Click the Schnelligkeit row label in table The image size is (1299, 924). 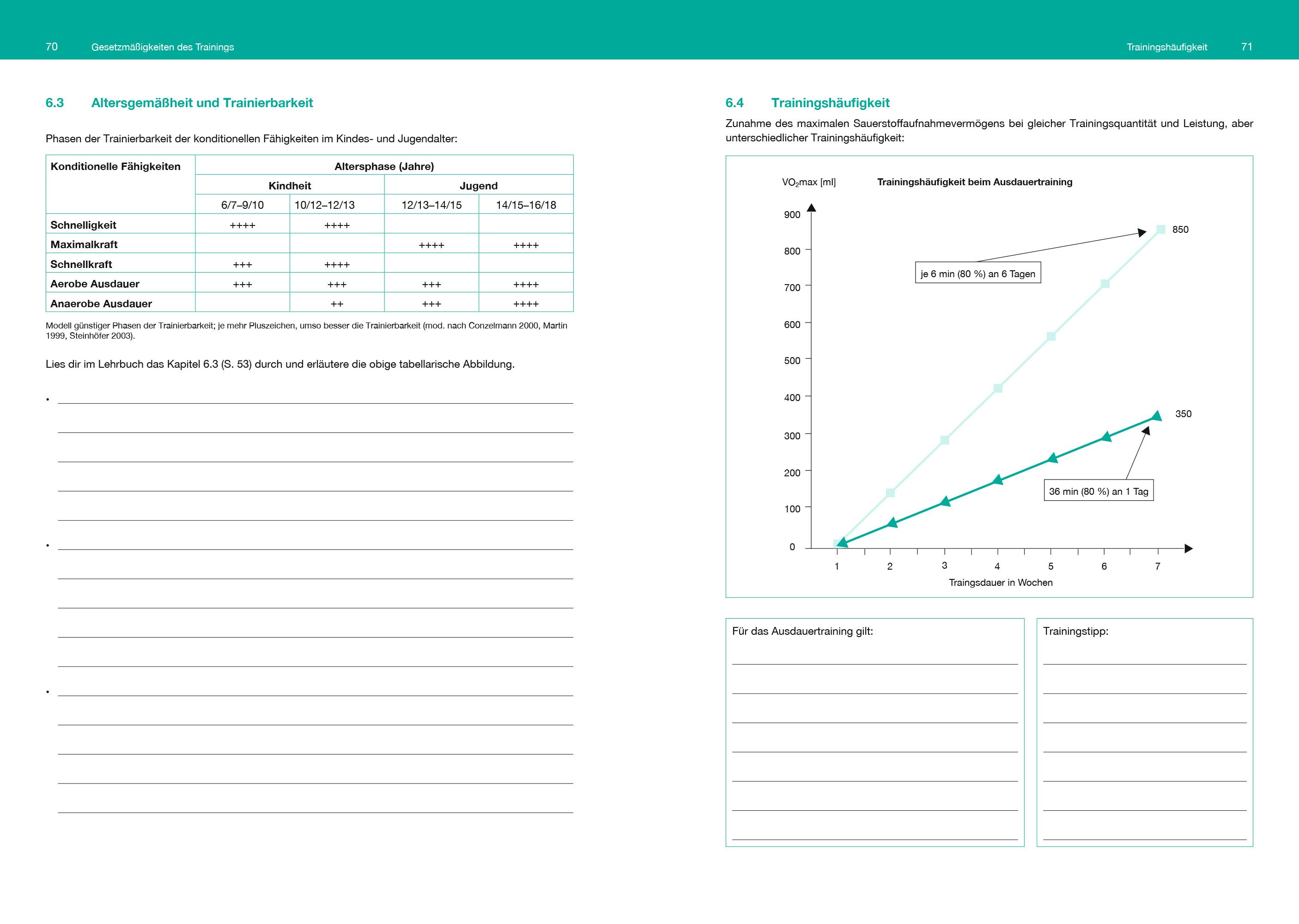84,225
